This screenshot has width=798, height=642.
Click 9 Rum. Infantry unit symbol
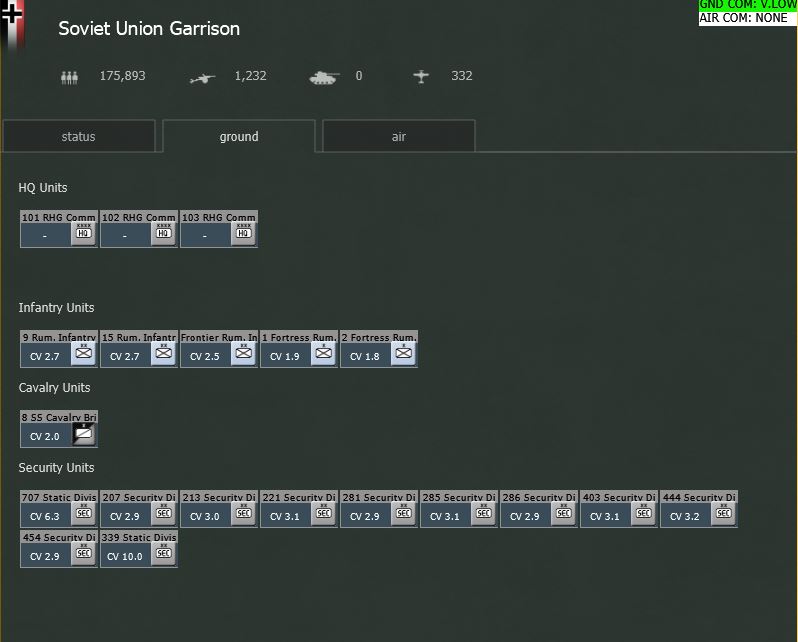point(83,353)
